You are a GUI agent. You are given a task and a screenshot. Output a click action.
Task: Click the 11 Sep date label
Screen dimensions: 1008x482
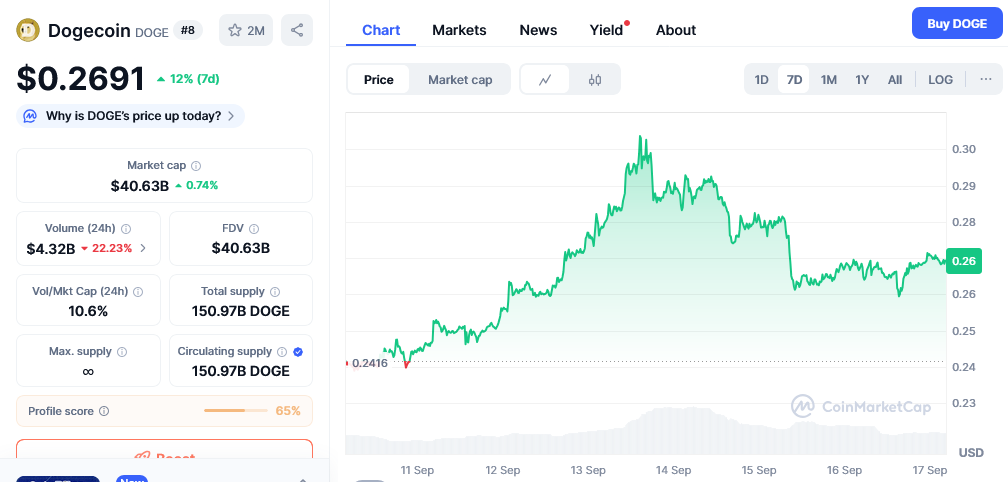tap(416, 470)
